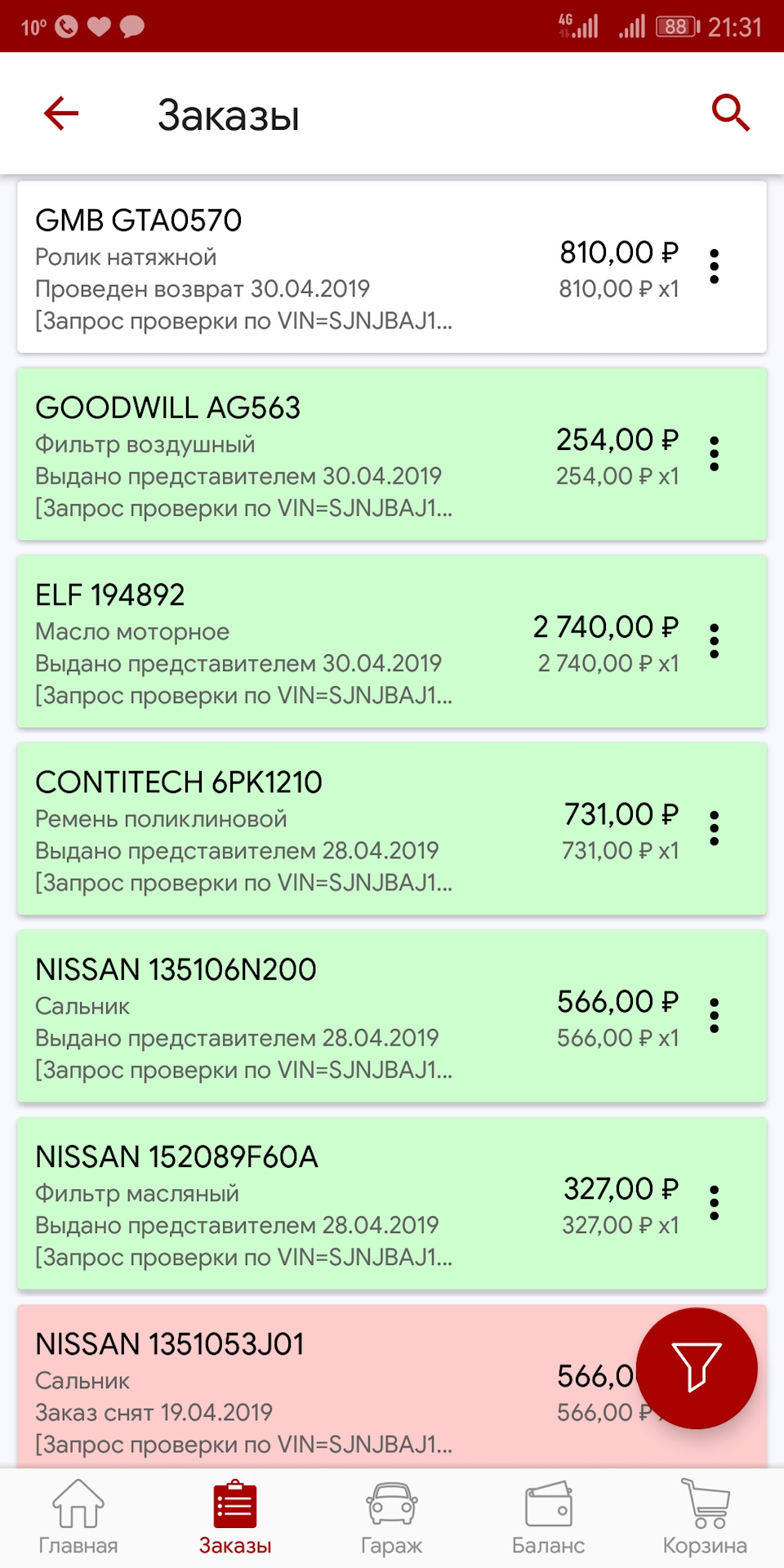784x1568 pixels.
Task: Open three-dot menu for CONTITECH 6PK1210
Action: (x=715, y=828)
